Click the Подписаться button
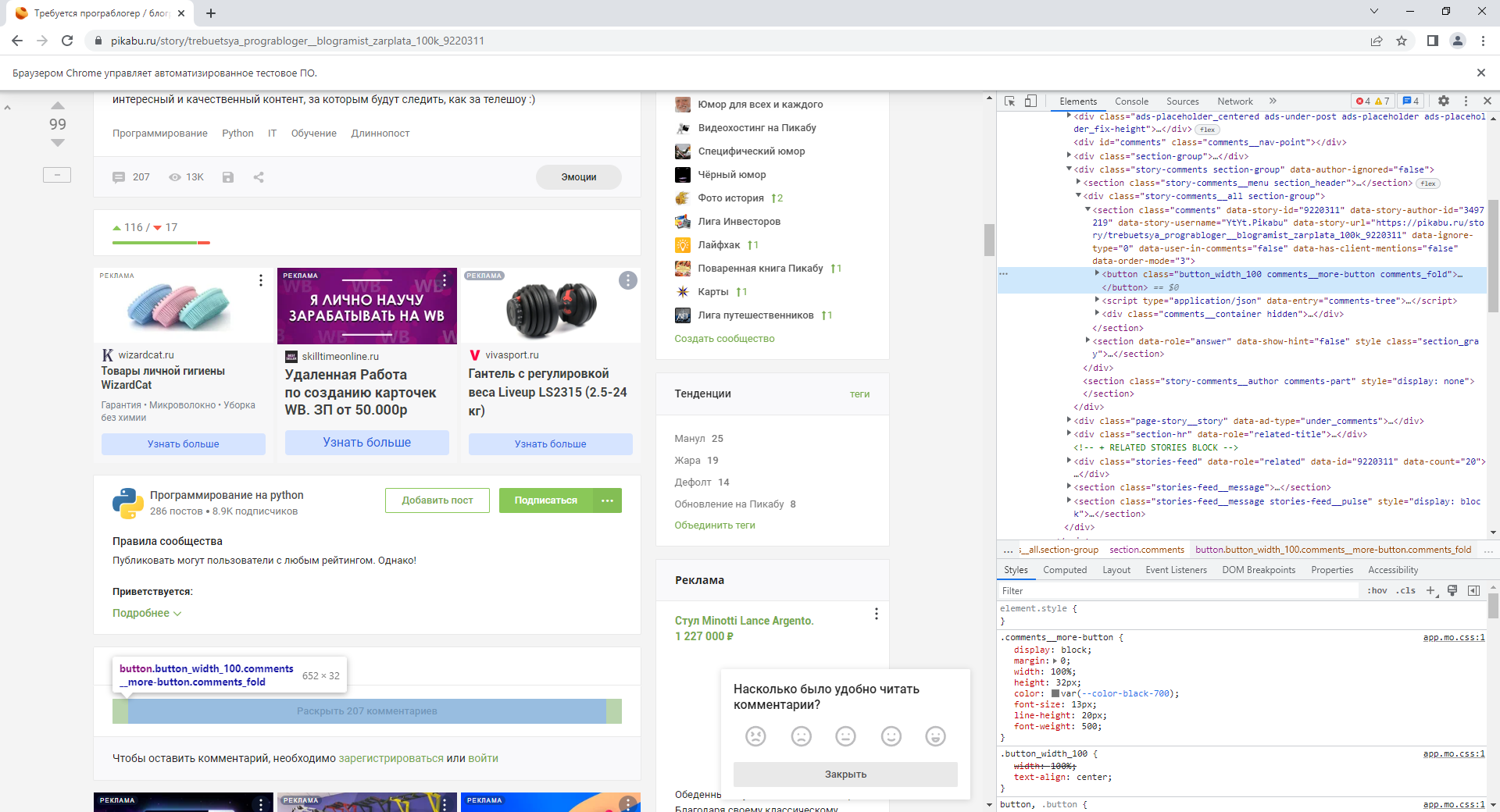 [x=546, y=500]
